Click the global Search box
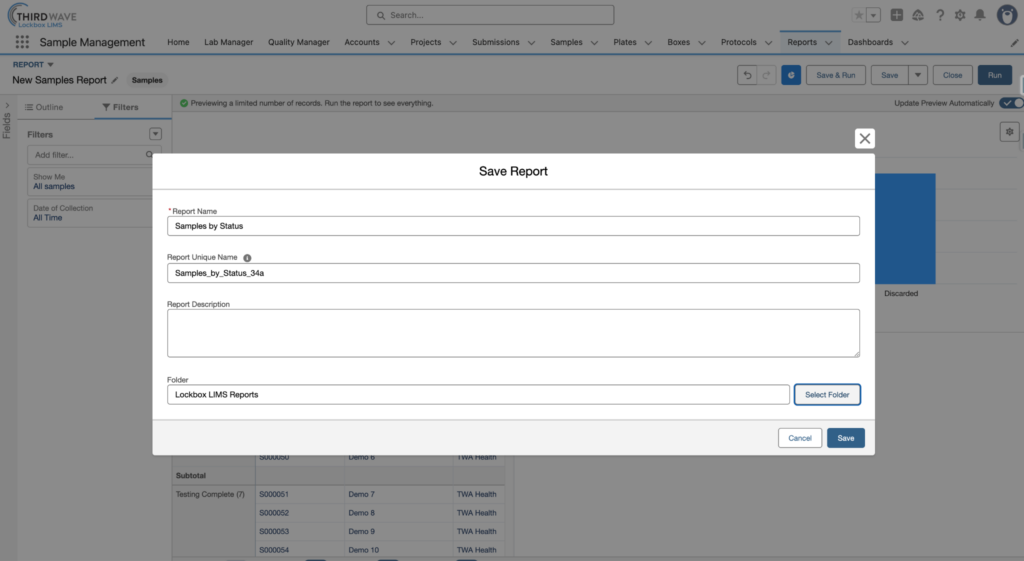 click(490, 15)
